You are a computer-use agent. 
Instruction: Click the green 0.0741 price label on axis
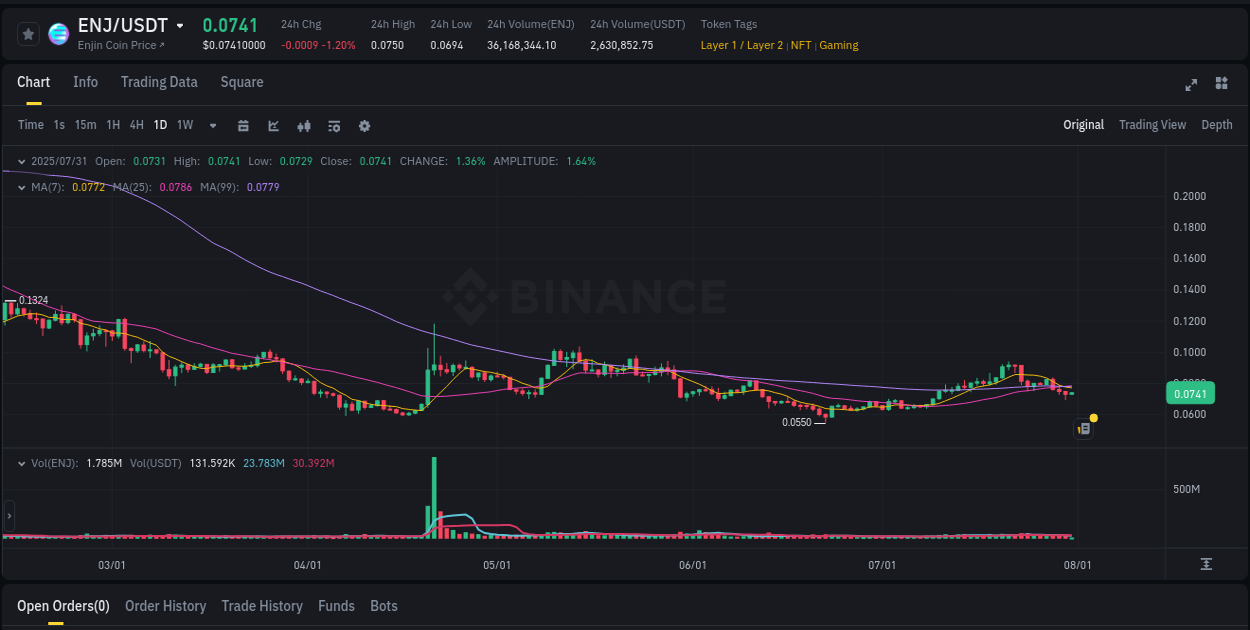(1190, 393)
